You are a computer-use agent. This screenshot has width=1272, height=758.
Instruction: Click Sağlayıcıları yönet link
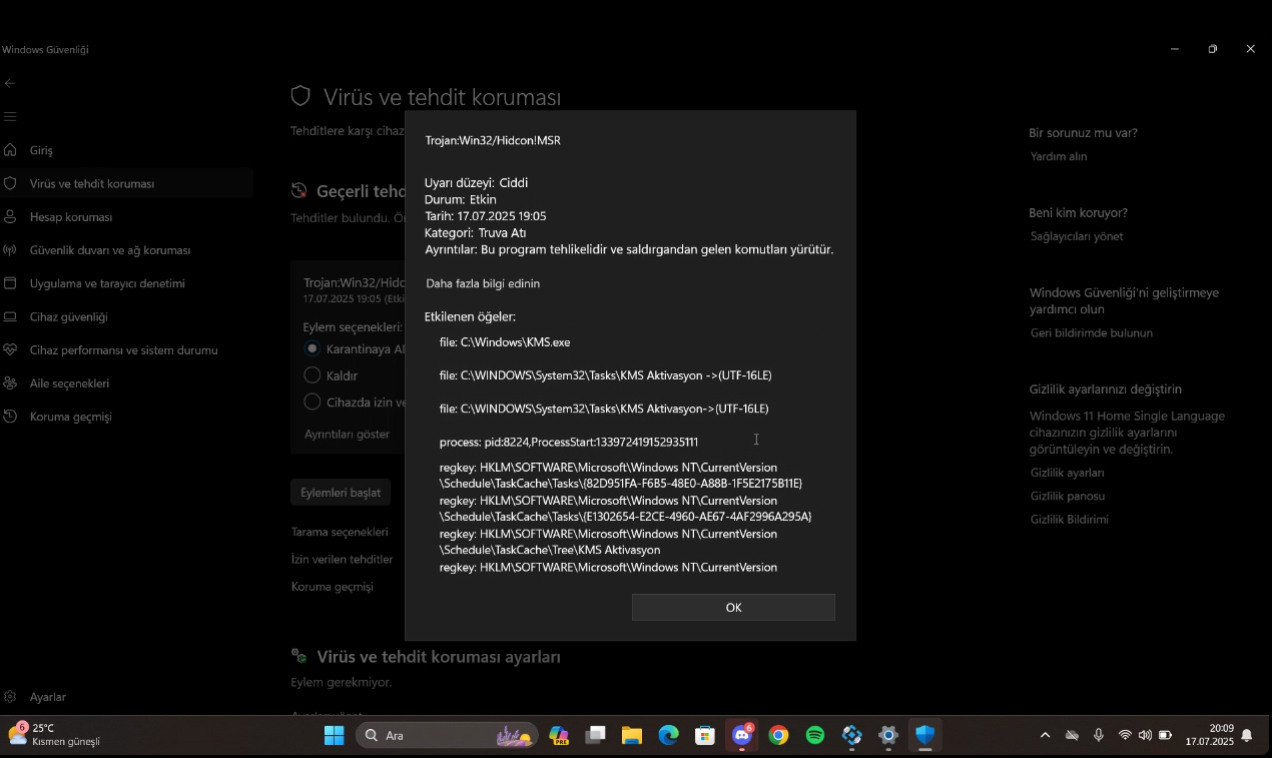pyautogui.click(x=1077, y=236)
